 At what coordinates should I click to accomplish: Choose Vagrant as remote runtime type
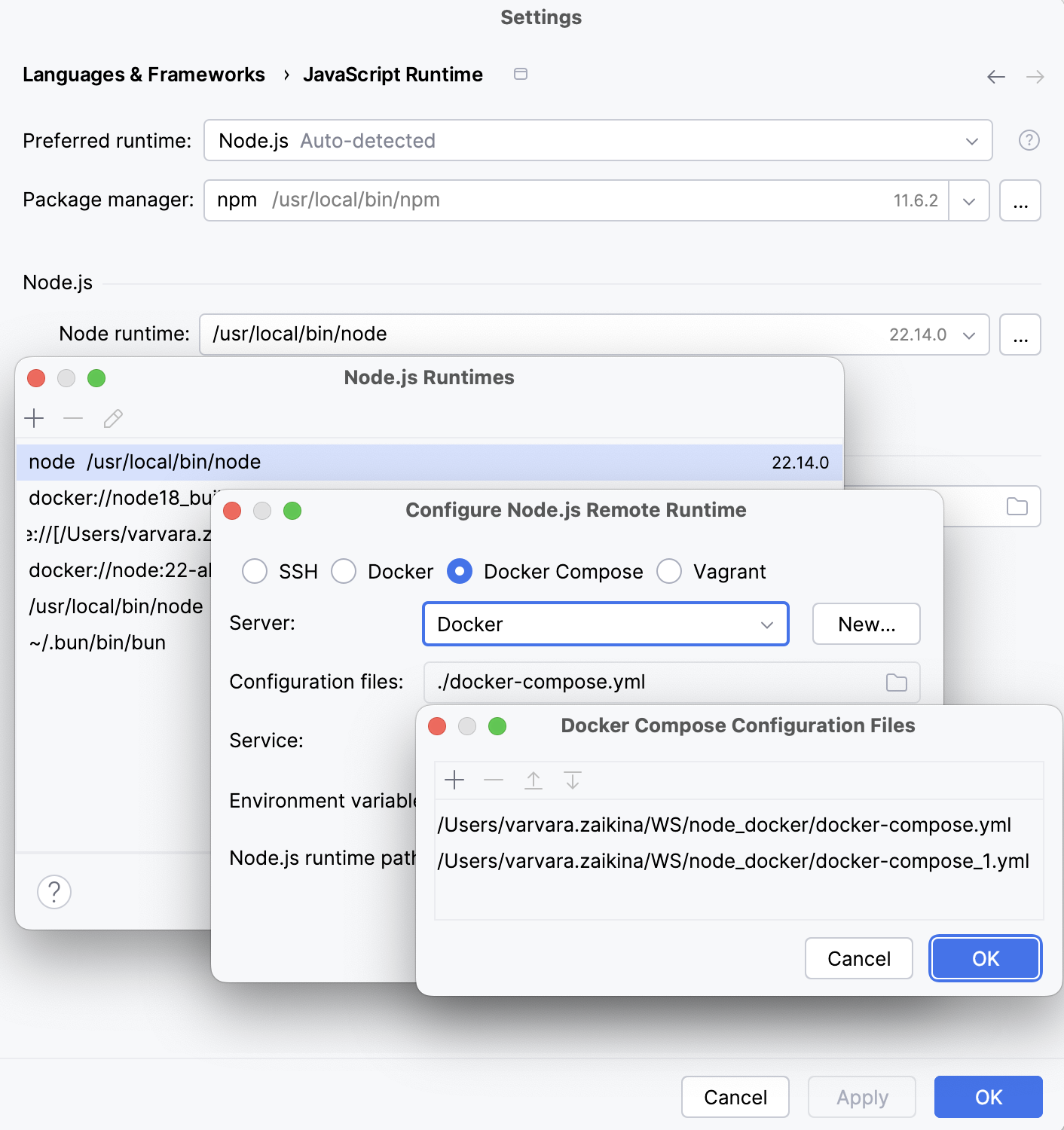[x=669, y=571]
